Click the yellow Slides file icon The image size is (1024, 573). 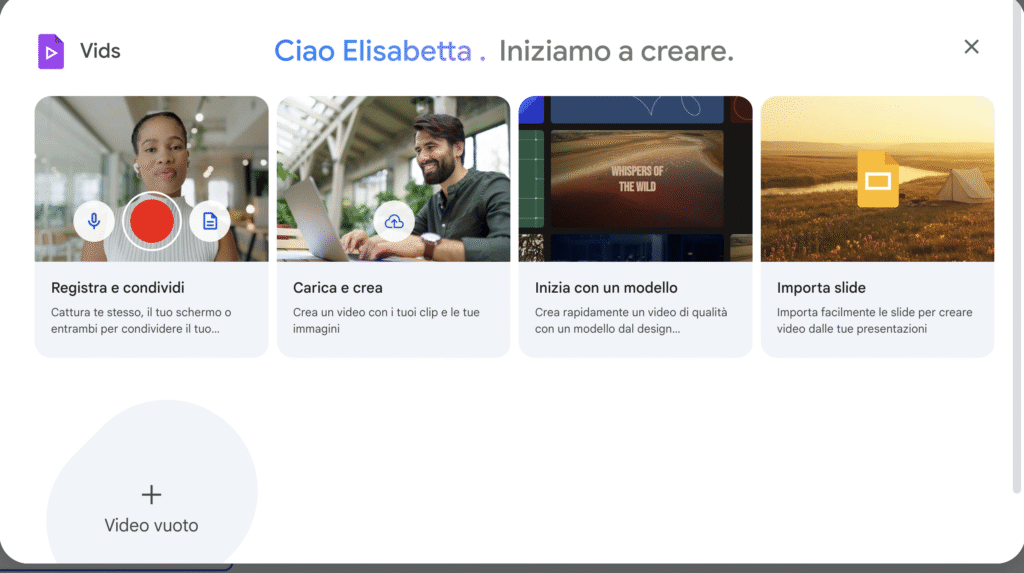[x=878, y=179]
